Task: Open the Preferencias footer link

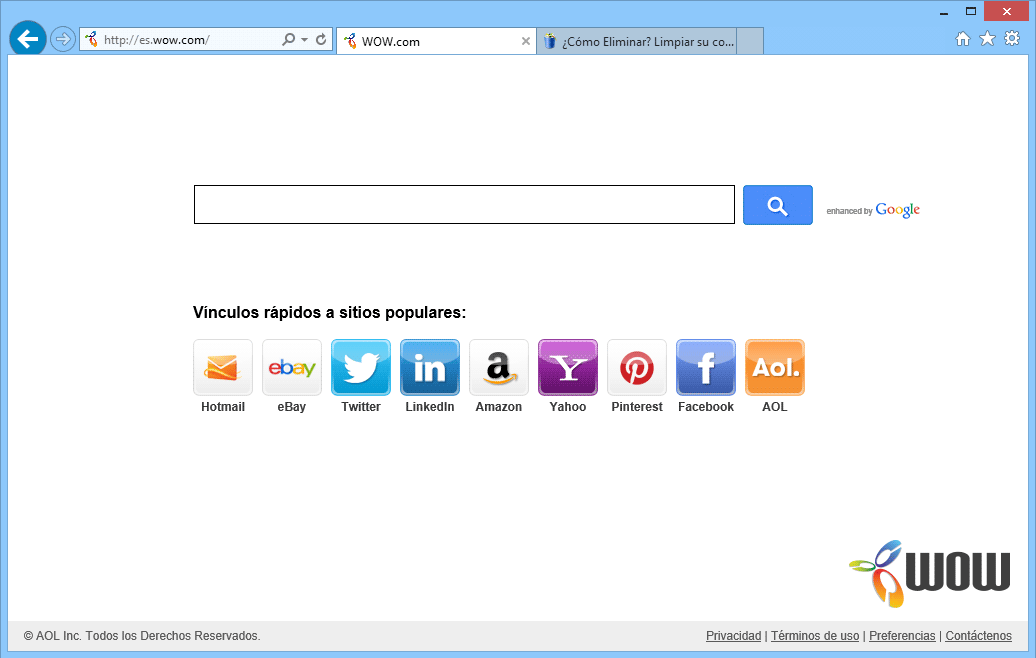Action: pos(902,636)
